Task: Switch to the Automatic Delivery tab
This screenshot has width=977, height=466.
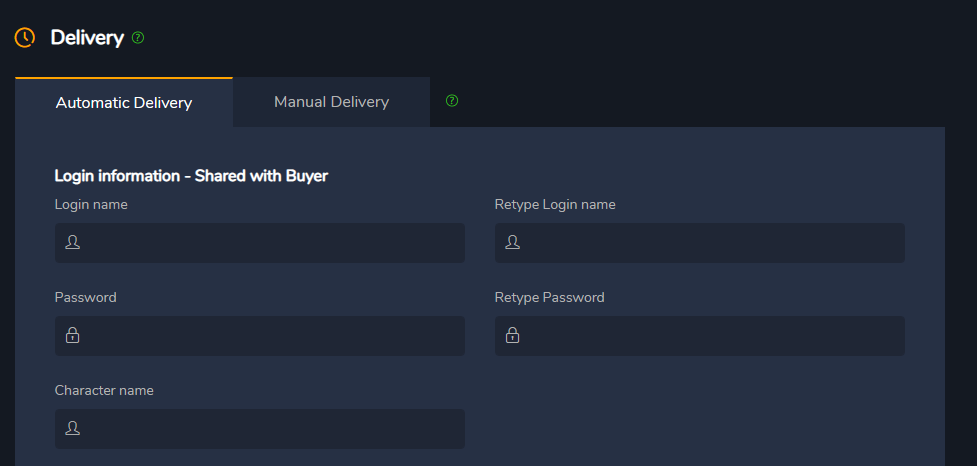Action: click(x=124, y=102)
